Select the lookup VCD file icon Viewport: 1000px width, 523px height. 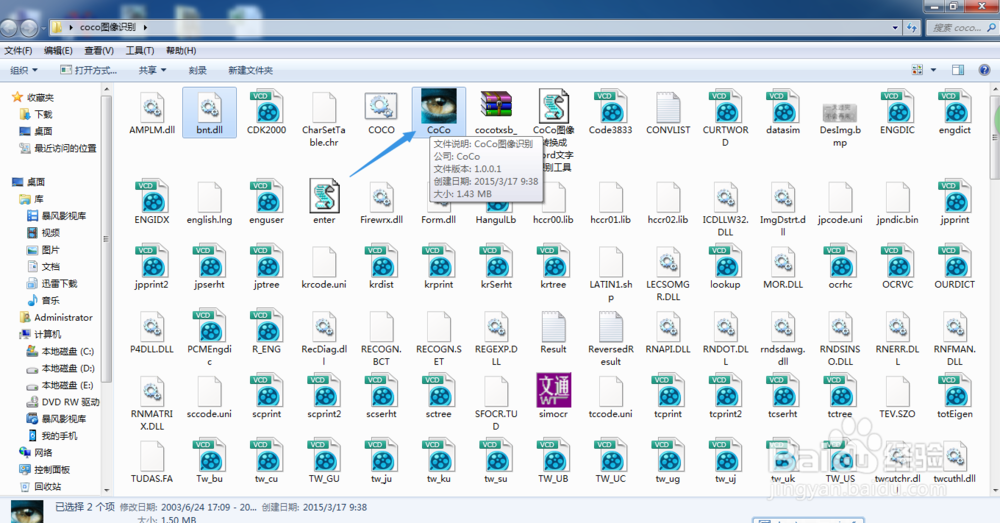pos(725,261)
